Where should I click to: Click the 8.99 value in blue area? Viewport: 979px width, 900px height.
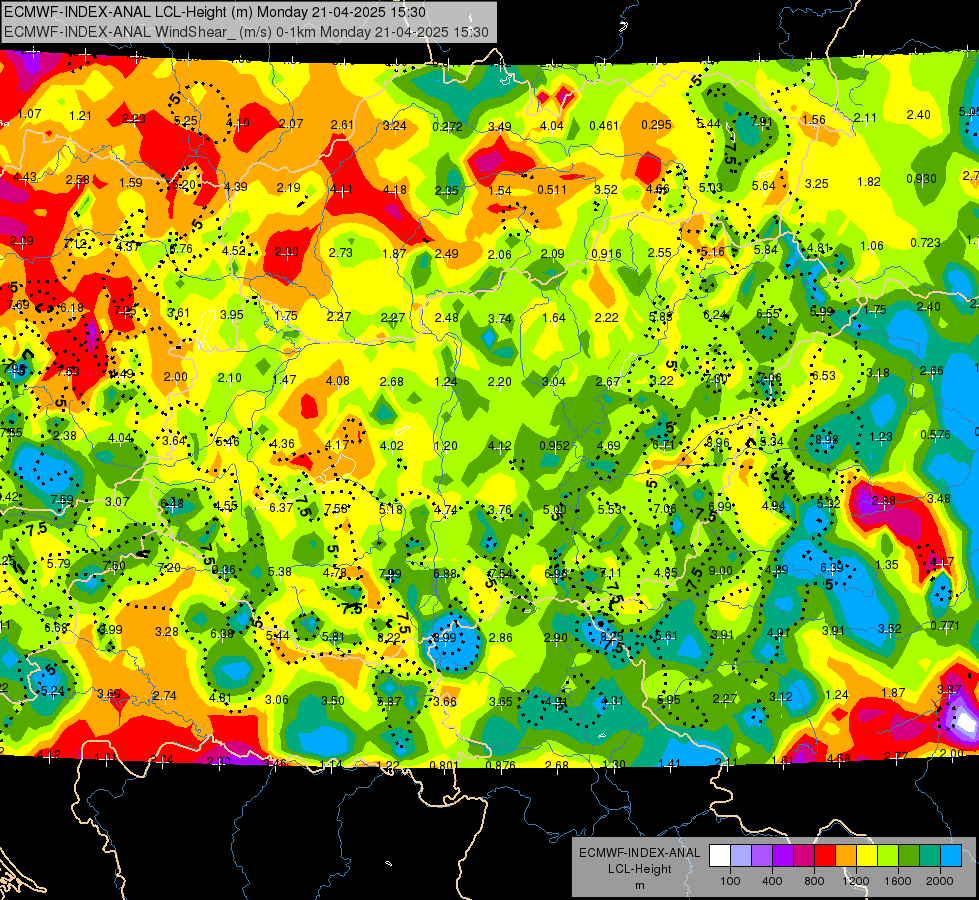(x=445, y=638)
